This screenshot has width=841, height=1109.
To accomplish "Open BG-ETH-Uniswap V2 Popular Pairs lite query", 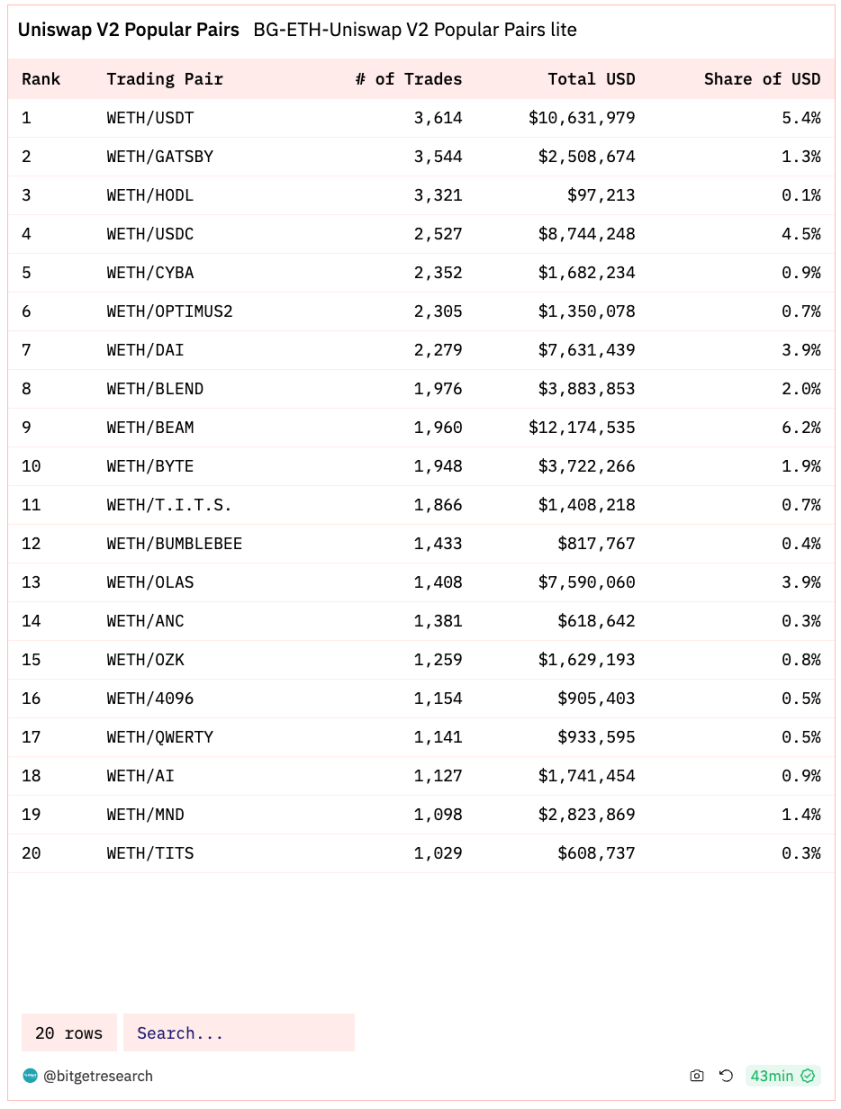I will pyautogui.click(x=415, y=30).
